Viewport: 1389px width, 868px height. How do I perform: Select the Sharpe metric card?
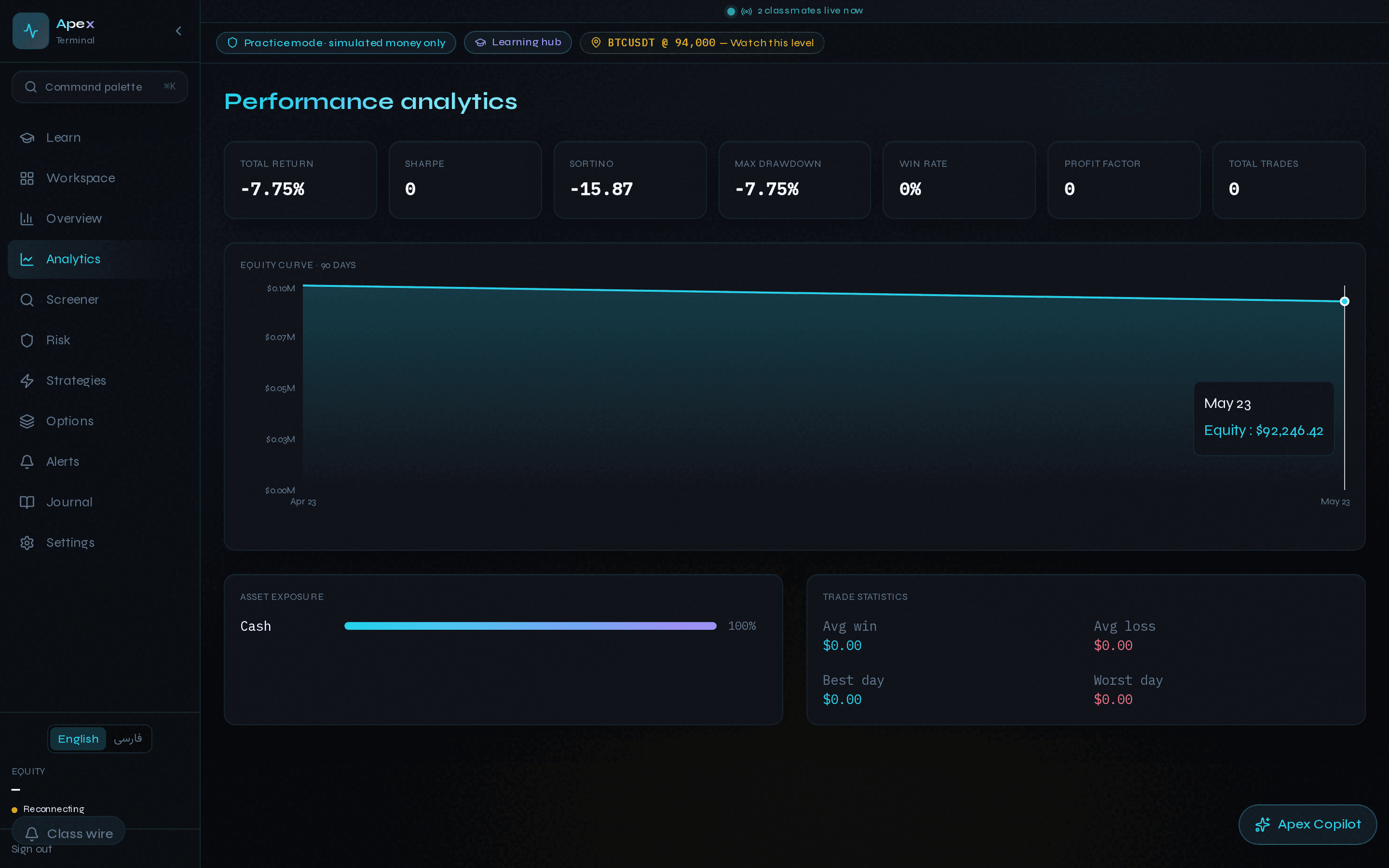coord(465,180)
